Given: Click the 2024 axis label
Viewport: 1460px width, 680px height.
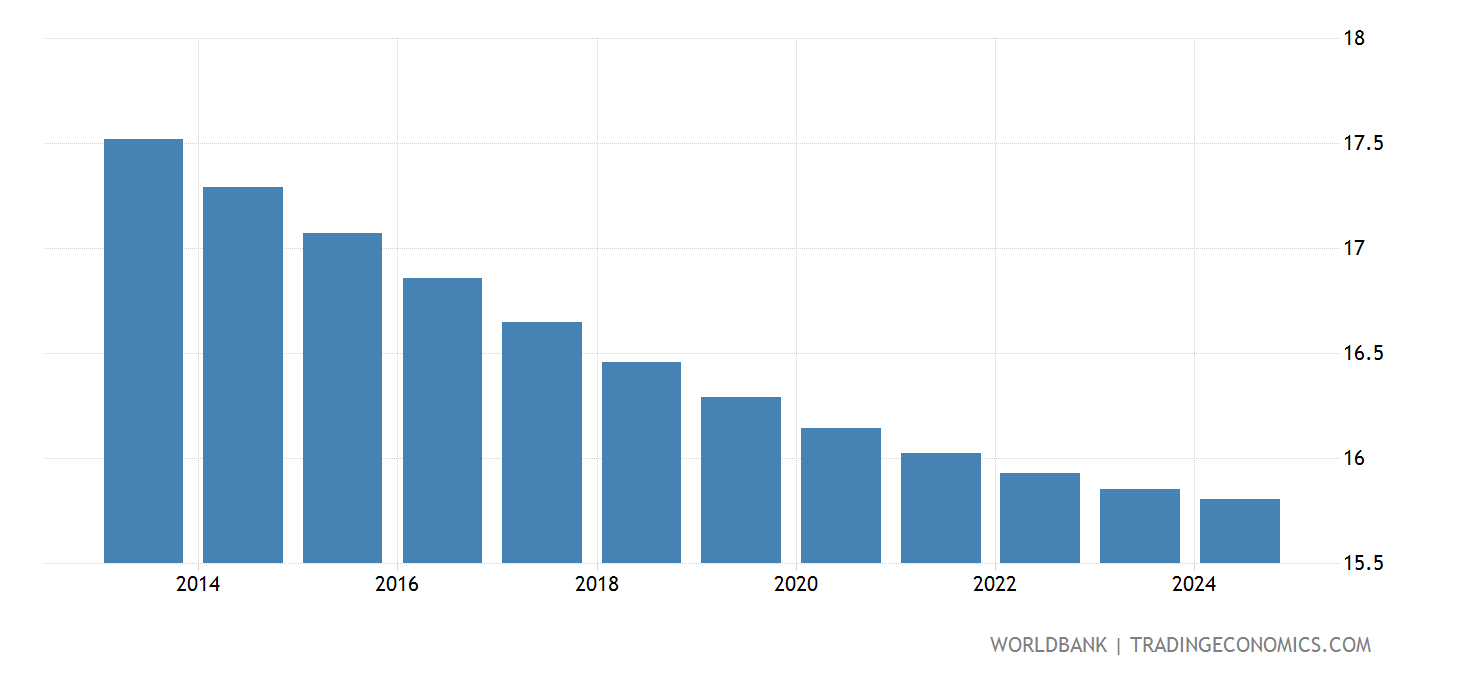Looking at the screenshot, I should click(1192, 584).
